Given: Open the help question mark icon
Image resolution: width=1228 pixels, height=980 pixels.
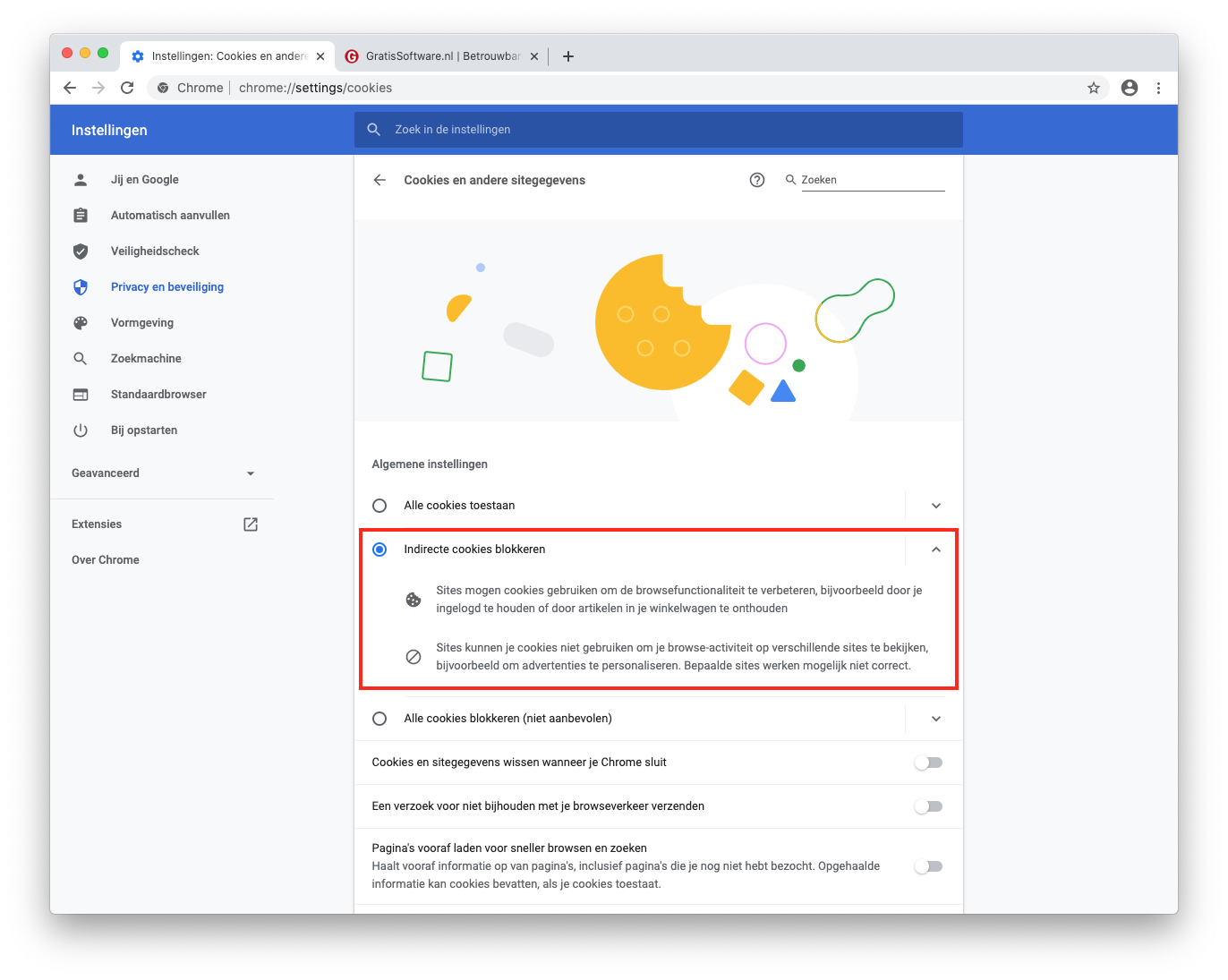Looking at the screenshot, I should (x=757, y=180).
